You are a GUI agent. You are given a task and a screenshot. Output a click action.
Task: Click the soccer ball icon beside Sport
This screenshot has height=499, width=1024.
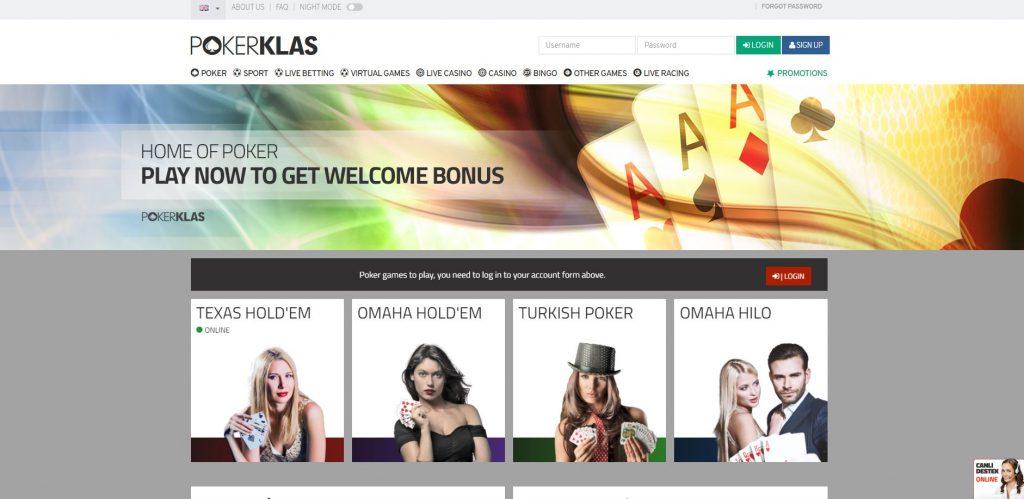point(237,73)
